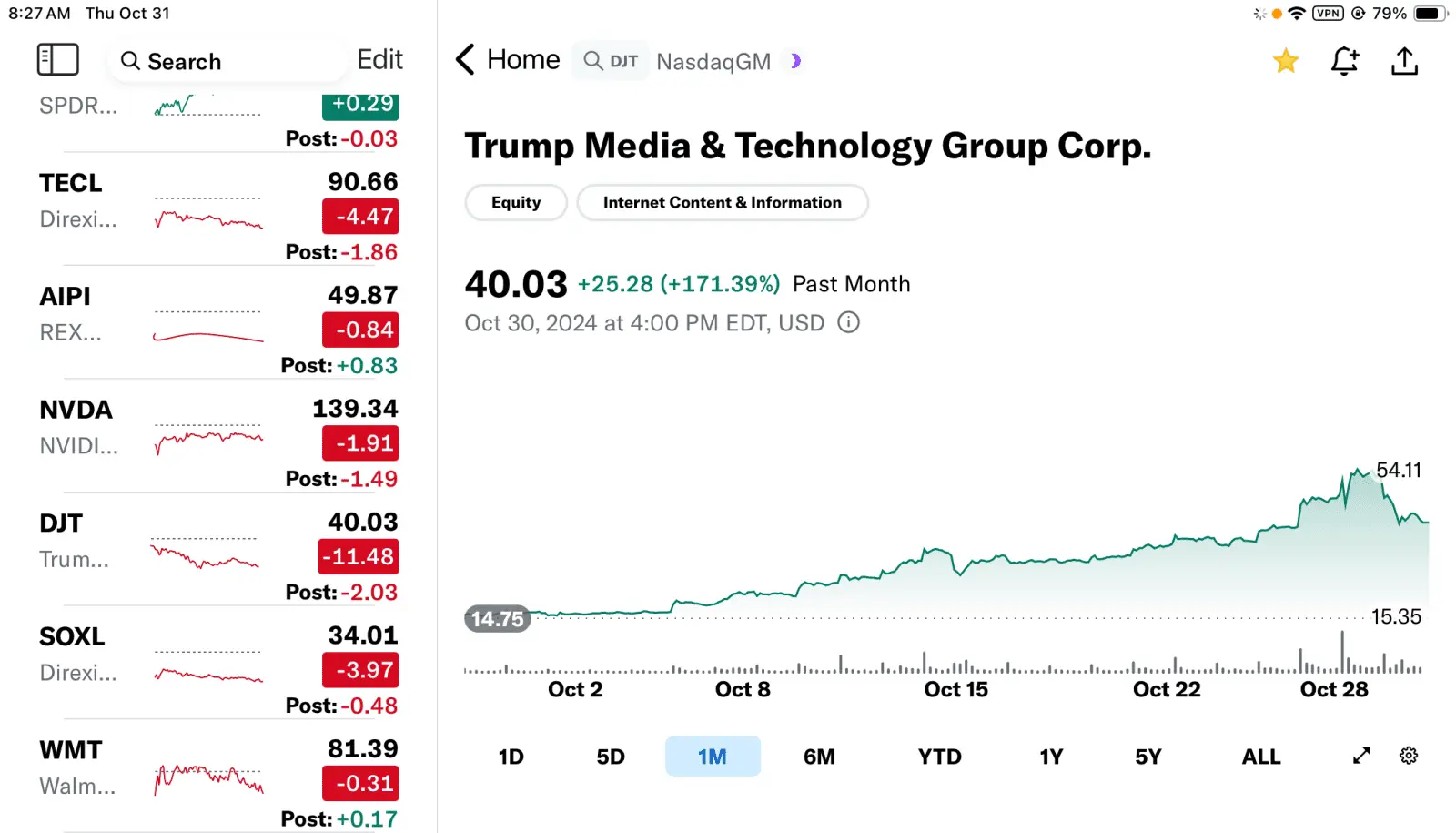Toggle NVDA change badge -1.91

tap(360, 443)
